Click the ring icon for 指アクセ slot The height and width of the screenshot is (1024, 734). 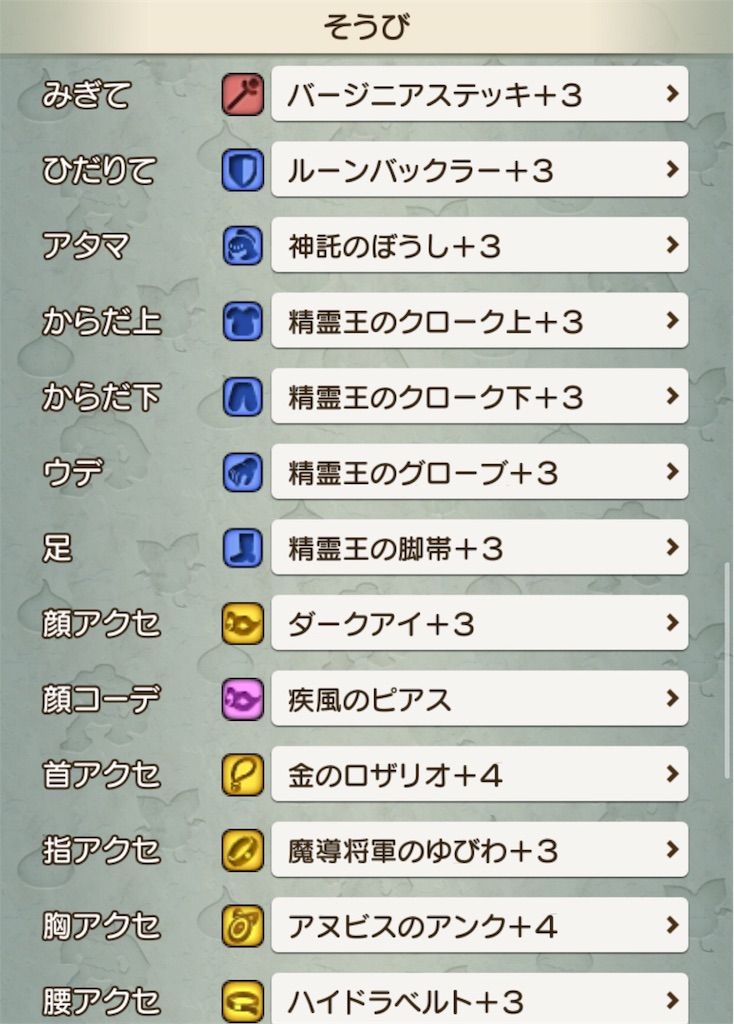pyautogui.click(x=243, y=850)
